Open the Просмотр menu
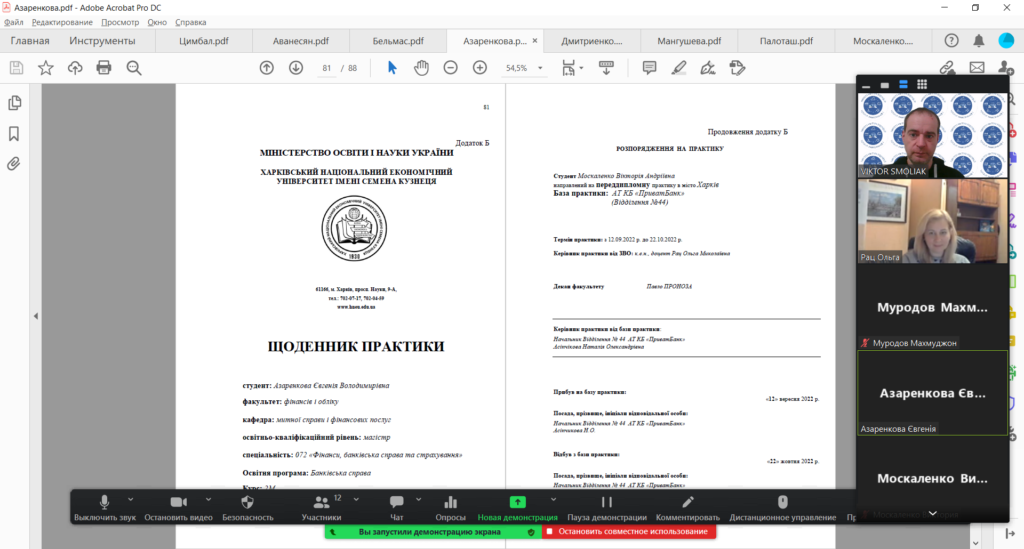 (x=120, y=22)
